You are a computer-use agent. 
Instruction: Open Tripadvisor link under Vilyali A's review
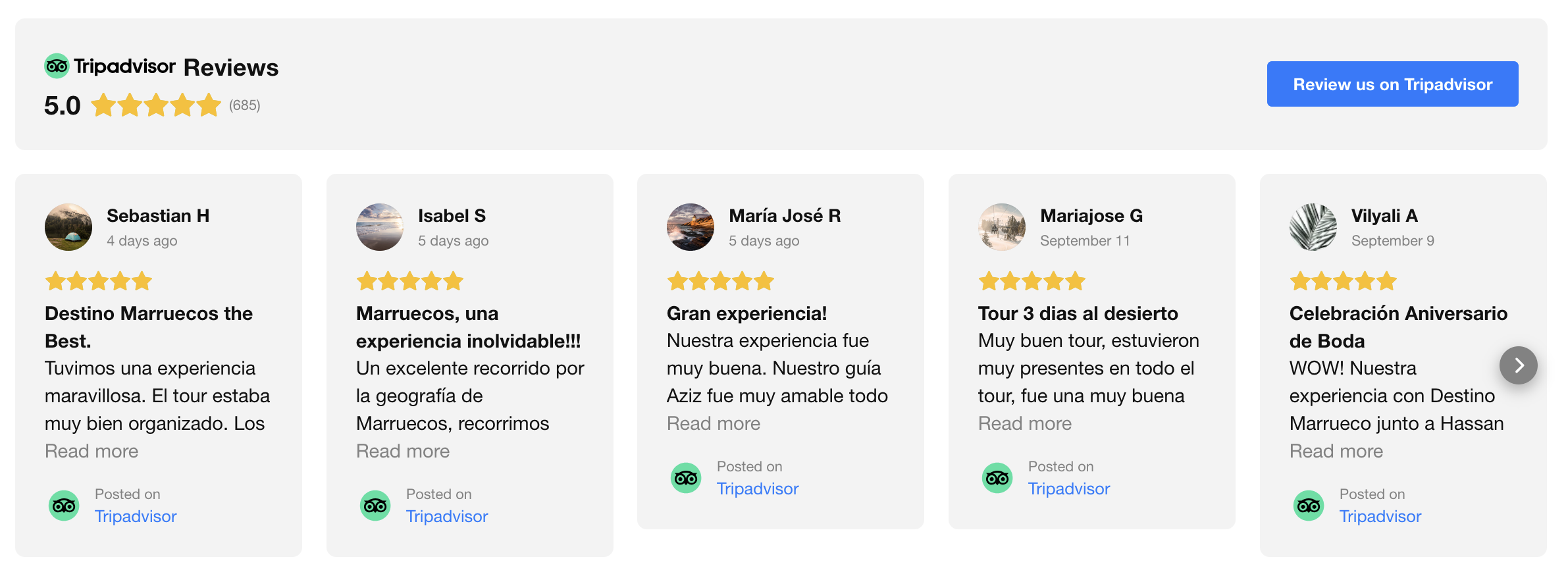(1380, 516)
